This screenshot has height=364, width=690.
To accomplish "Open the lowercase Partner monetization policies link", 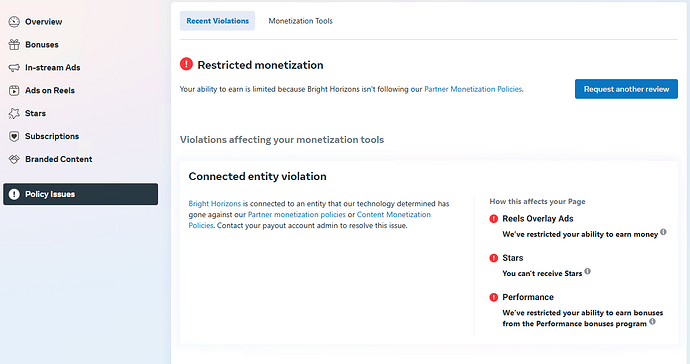I will (x=297, y=214).
